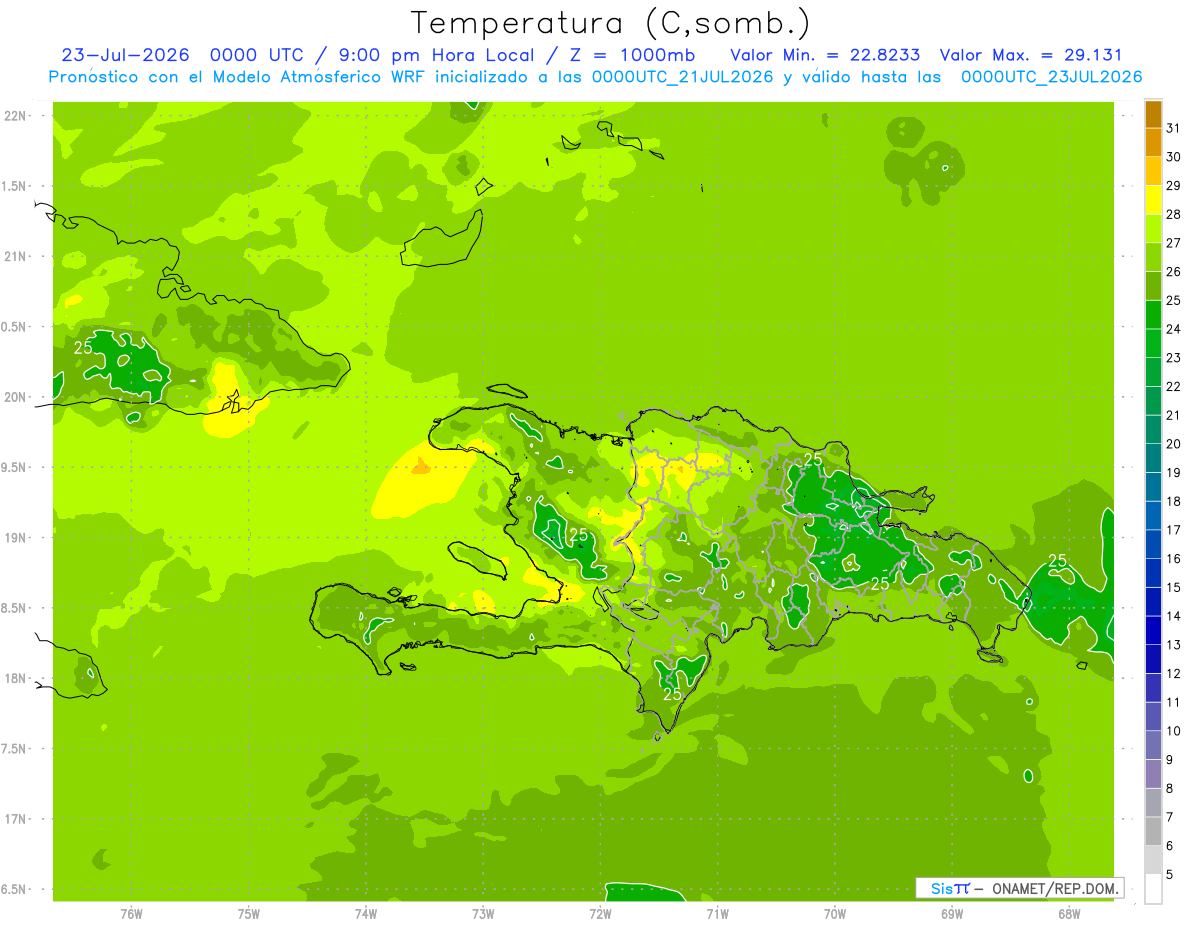Viewport: 1200px width, 927px height.
Task: Click the 75W longitude axis label
Action: (x=248, y=913)
